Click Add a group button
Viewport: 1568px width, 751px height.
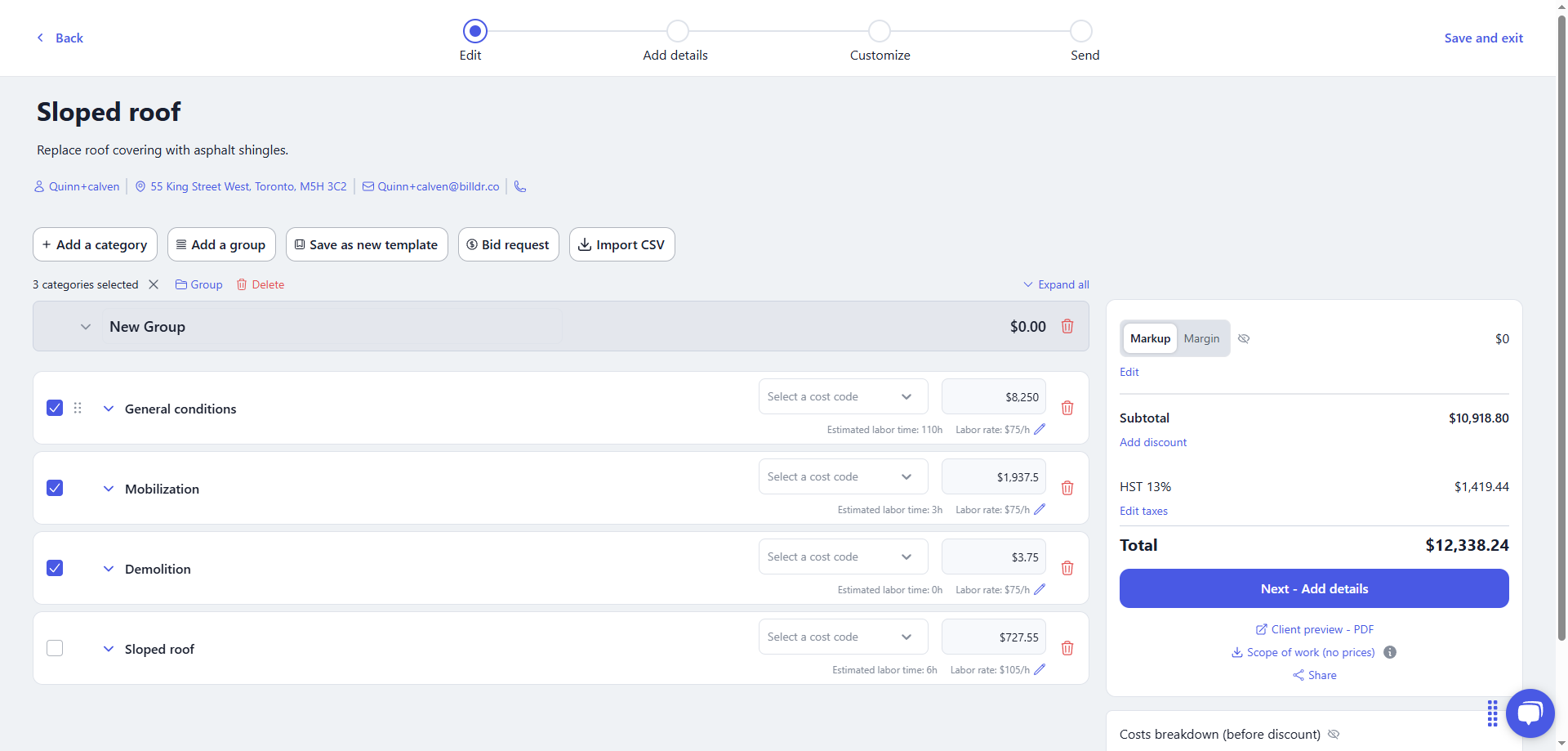(221, 244)
